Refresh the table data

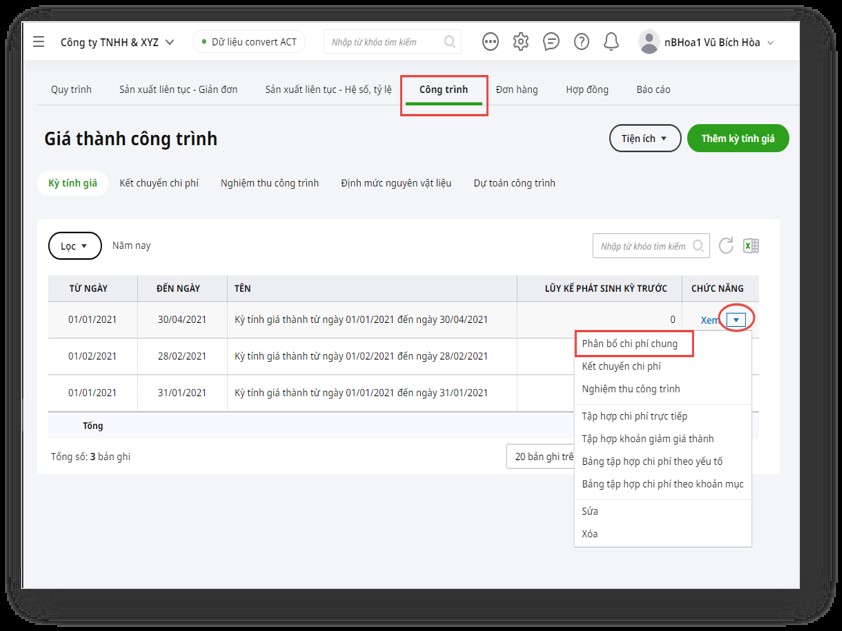click(x=726, y=245)
